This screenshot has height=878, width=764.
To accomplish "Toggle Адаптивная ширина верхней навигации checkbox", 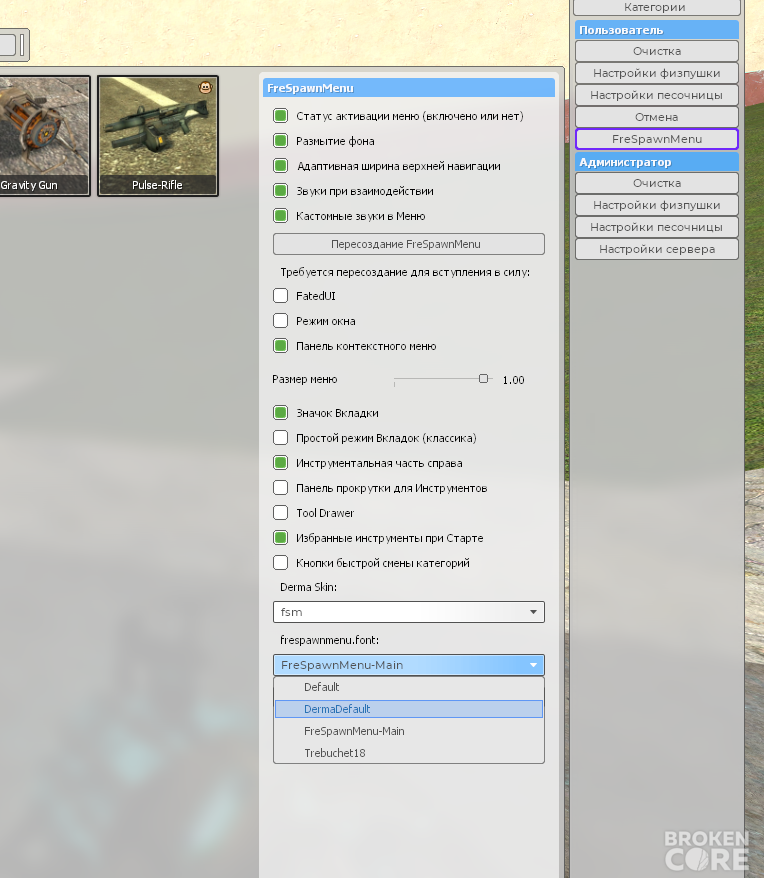I will [281, 166].
